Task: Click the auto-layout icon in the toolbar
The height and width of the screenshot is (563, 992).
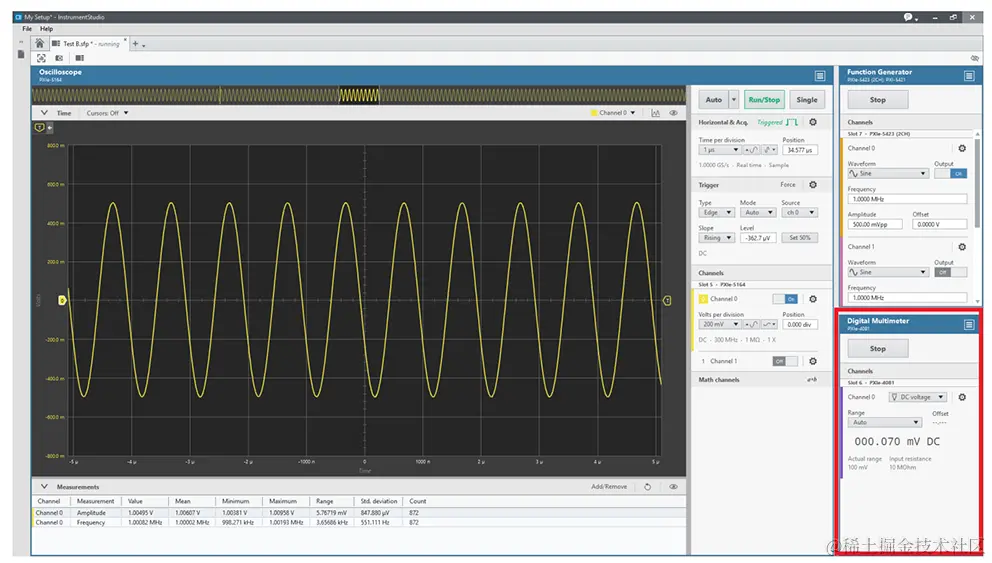Action: (41, 58)
